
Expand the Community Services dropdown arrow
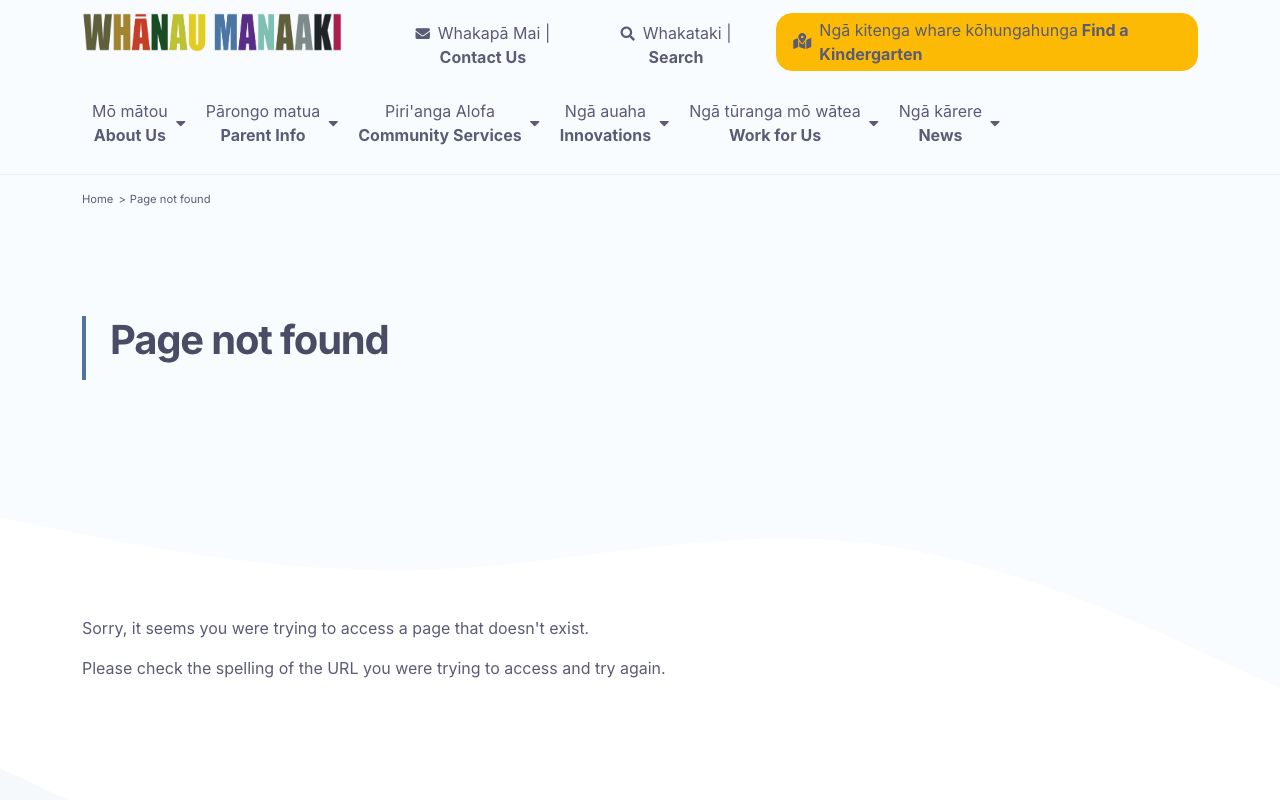pos(535,124)
